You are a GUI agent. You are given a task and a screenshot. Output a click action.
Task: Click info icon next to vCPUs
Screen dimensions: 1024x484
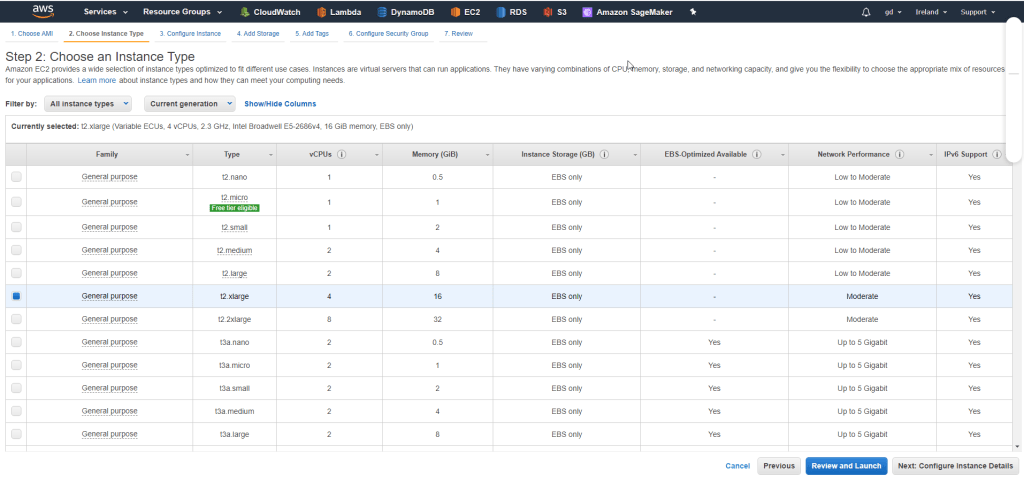point(342,155)
